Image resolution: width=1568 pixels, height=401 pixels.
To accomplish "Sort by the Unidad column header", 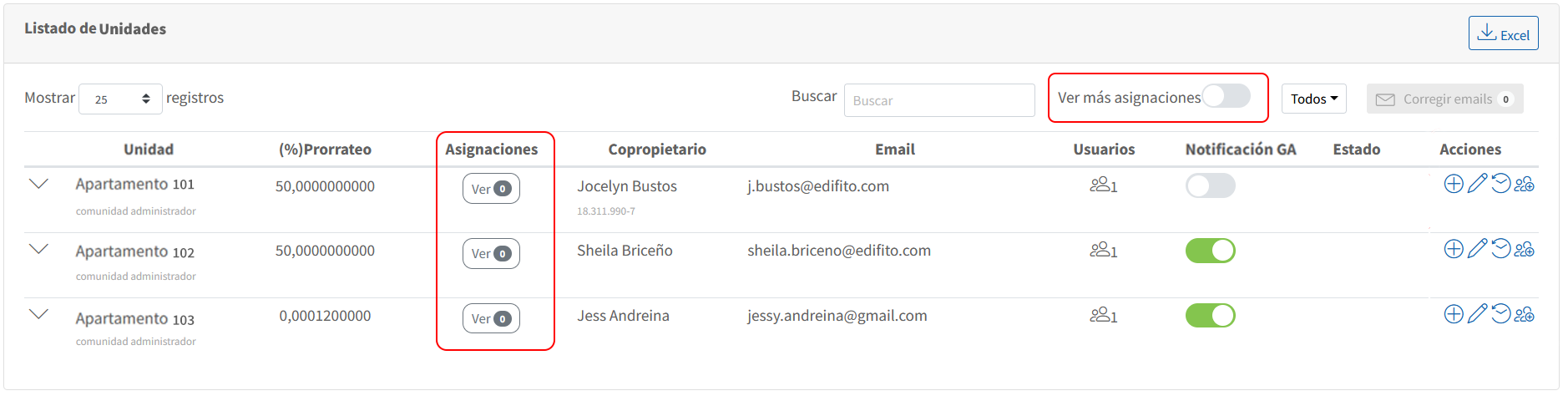I will (149, 150).
